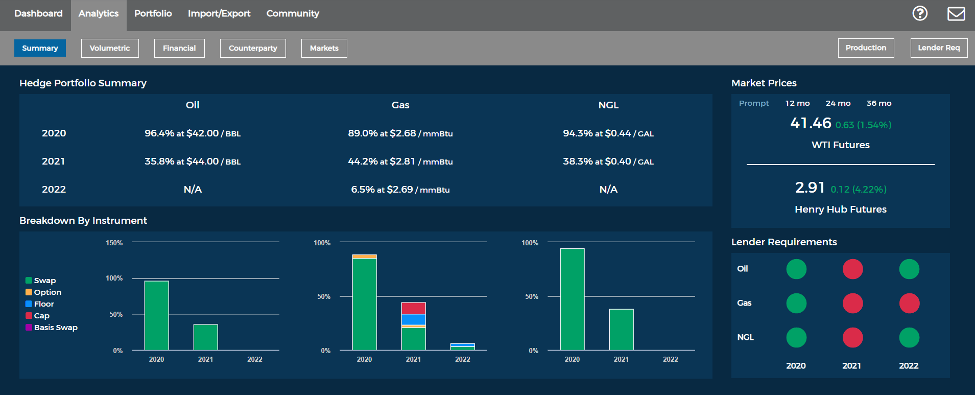Select the 12 mo market price period
This screenshot has height=395, width=977.
pos(798,103)
